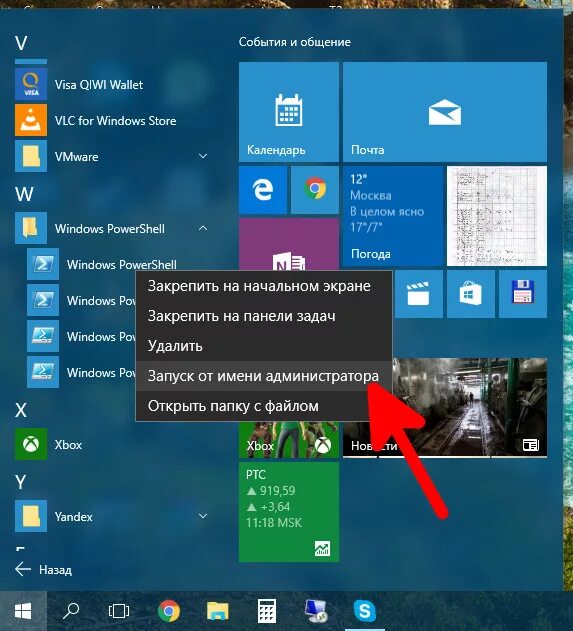Open Skype from the taskbar
The height and width of the screenshot is (631, 573).
pyautogui.click(x=365, y=611)
